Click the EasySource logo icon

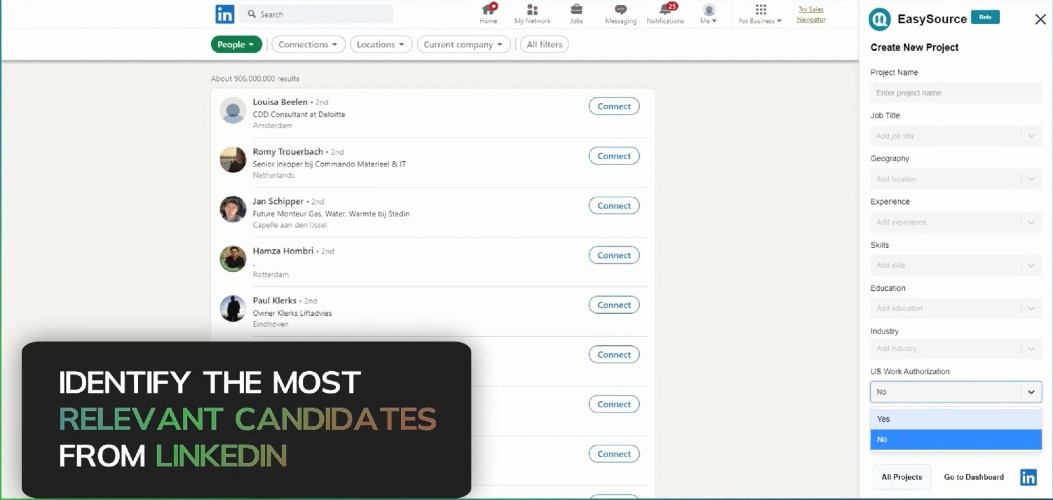(880, 19)
